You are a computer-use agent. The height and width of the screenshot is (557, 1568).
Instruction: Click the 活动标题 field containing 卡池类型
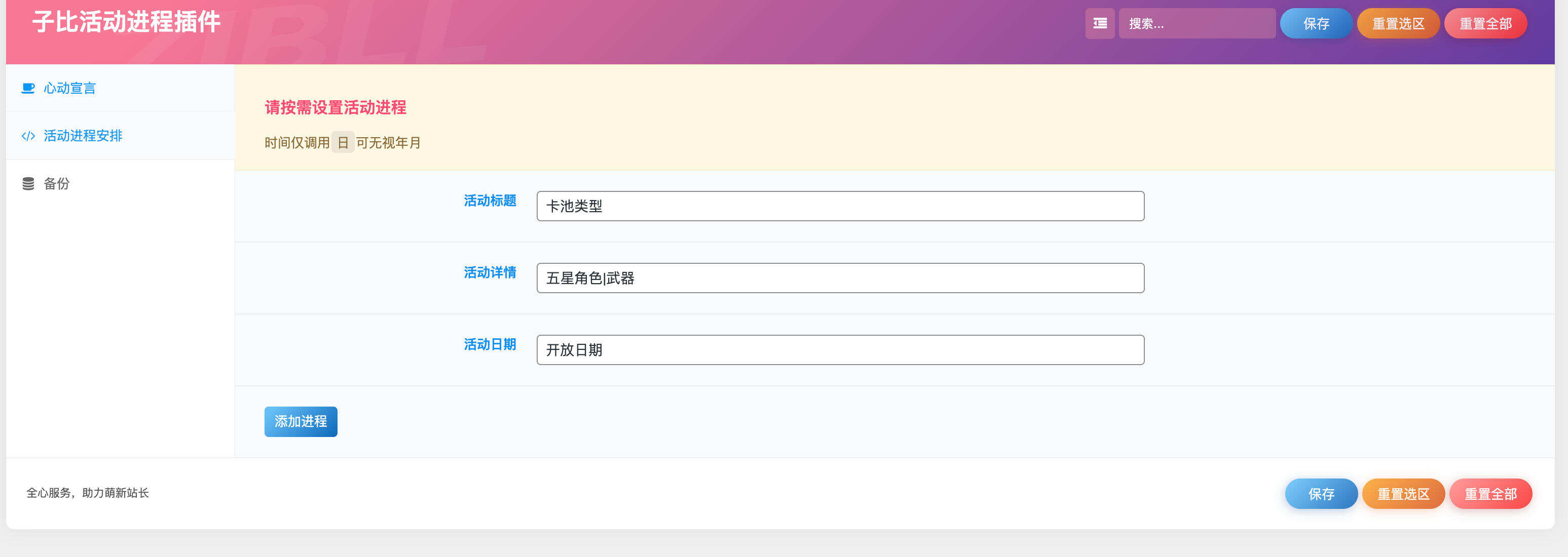[x=840, y=206]
